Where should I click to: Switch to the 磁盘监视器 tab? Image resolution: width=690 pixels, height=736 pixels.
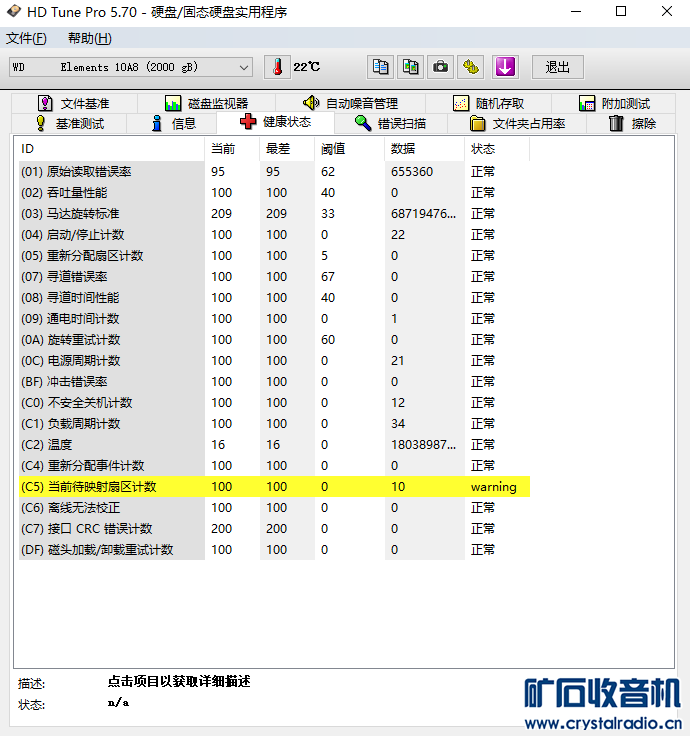click(x=207, y=103)
